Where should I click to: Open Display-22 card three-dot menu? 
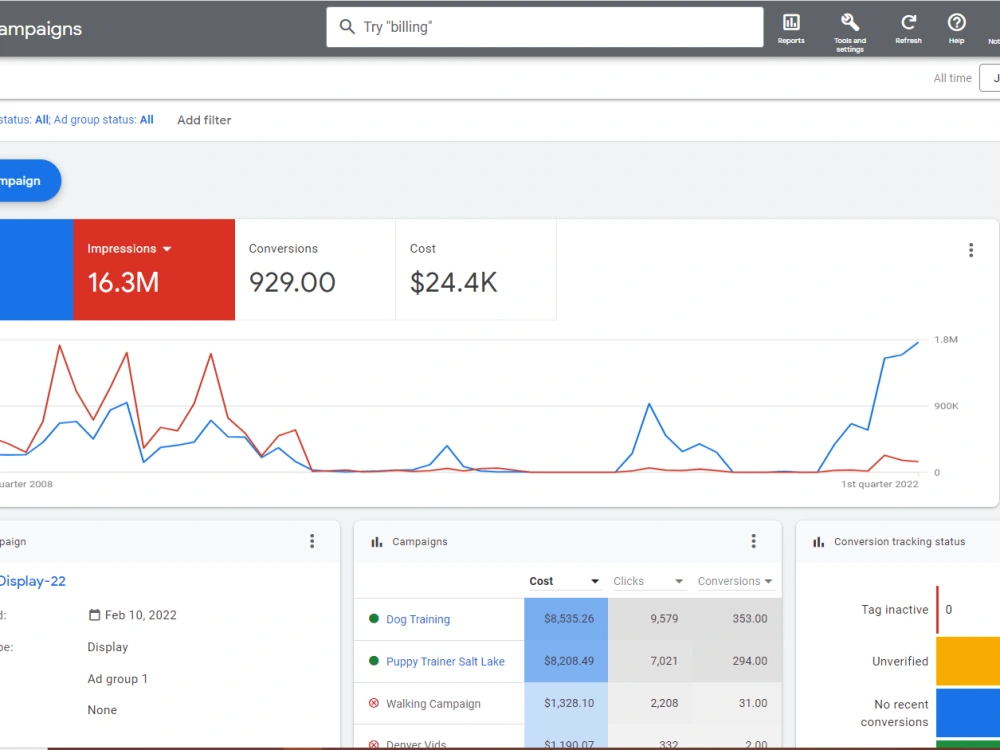tap(312, 541)
